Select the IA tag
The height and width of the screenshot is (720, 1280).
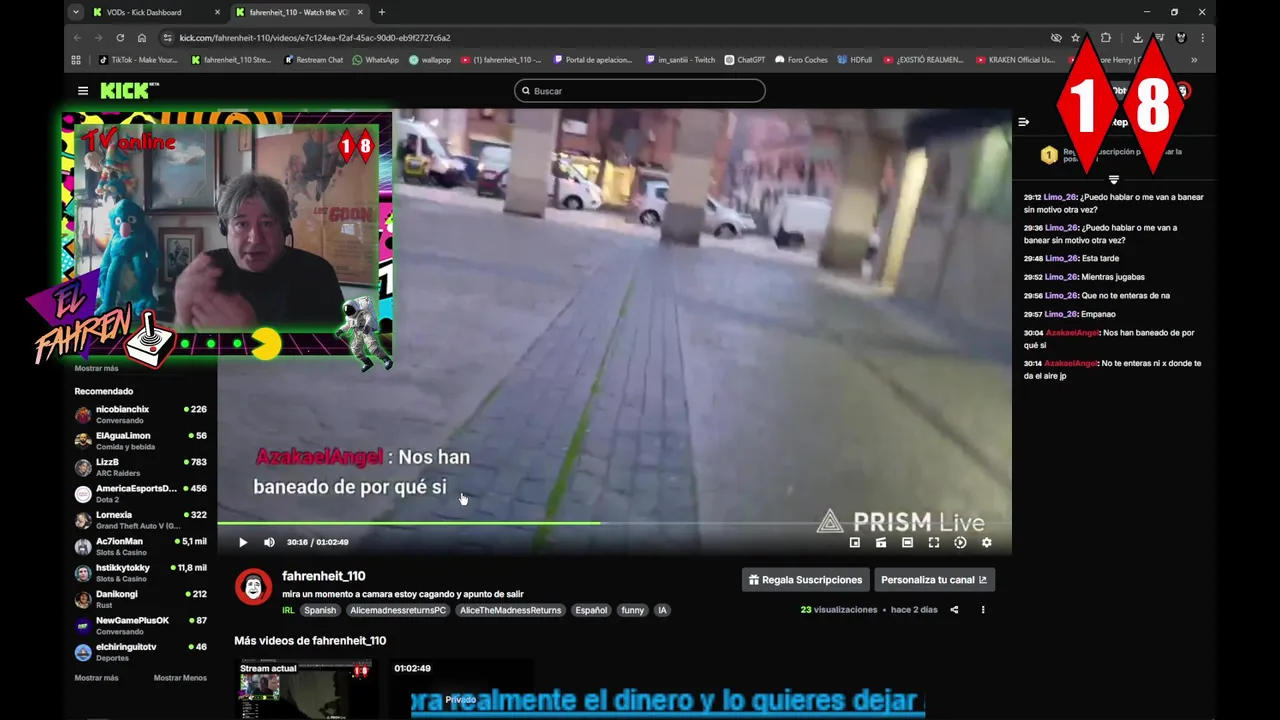(662, 610)
